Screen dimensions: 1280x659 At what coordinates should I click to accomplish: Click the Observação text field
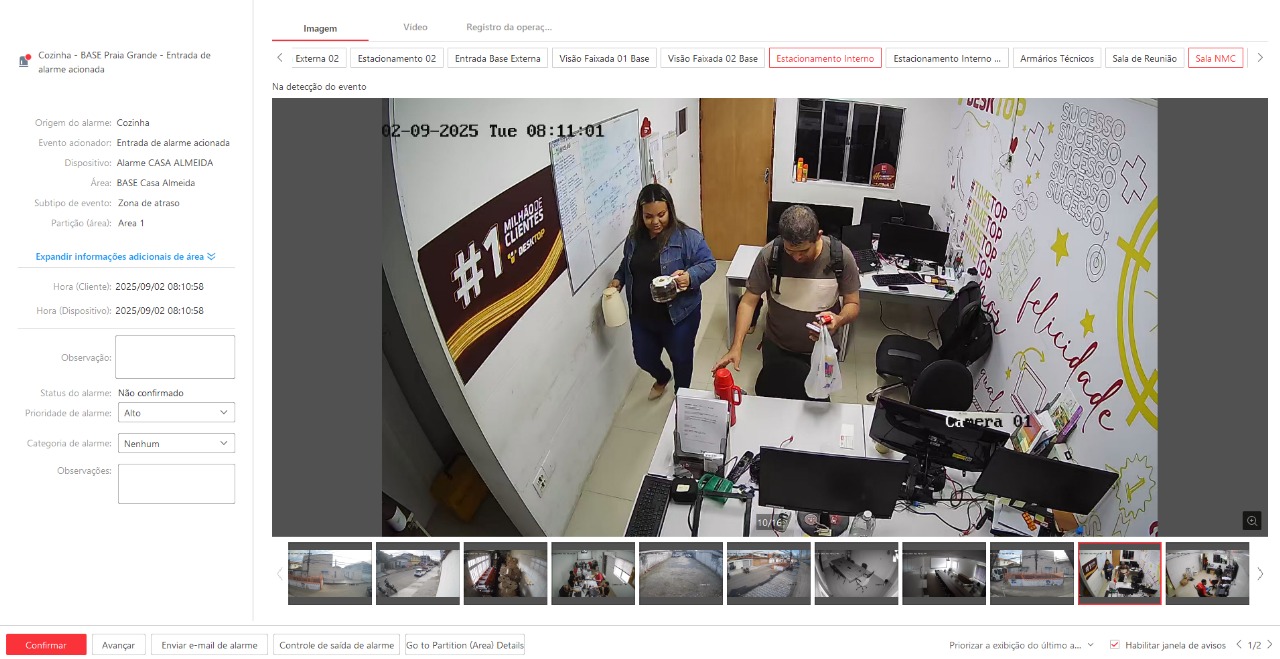click(x=176, y=357)
